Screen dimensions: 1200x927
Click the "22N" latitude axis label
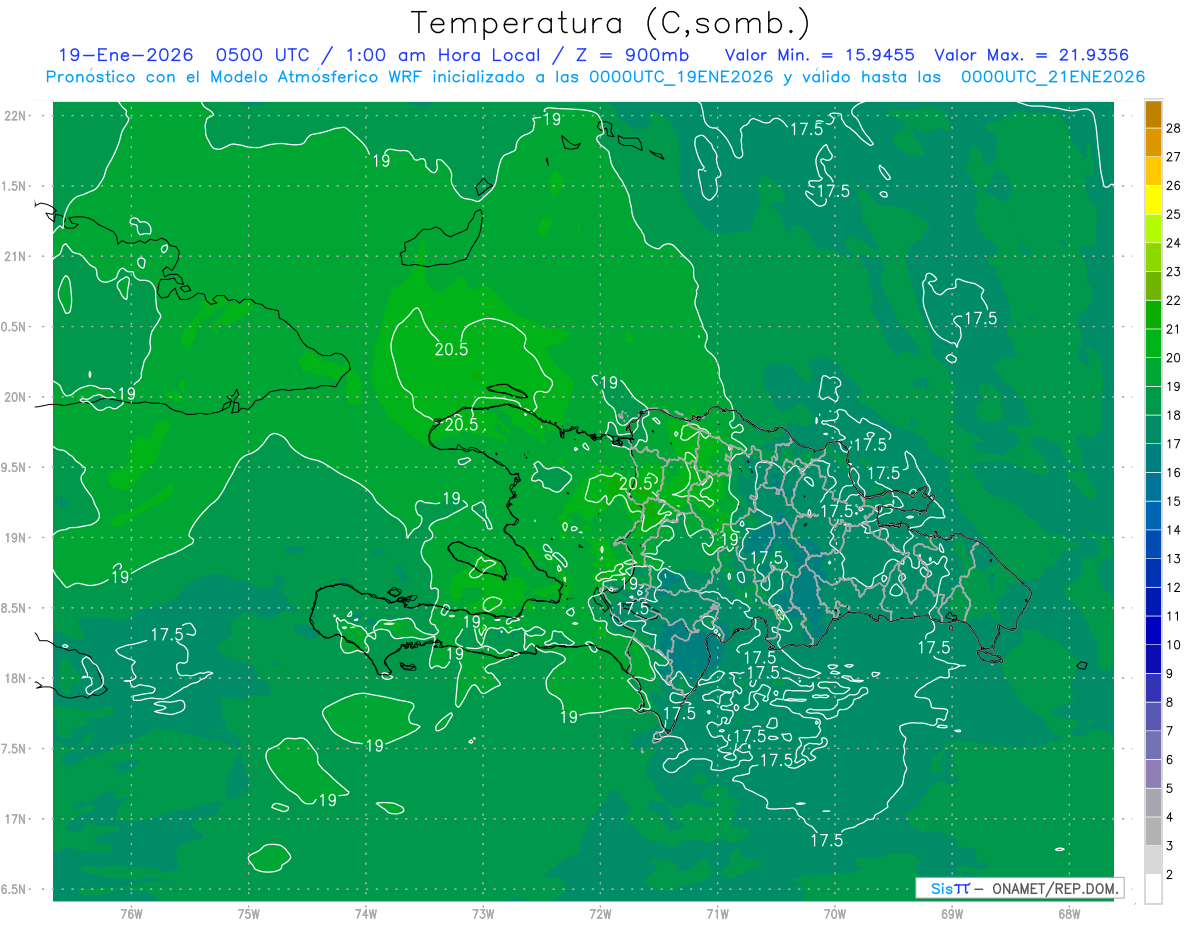pos(17,115)
